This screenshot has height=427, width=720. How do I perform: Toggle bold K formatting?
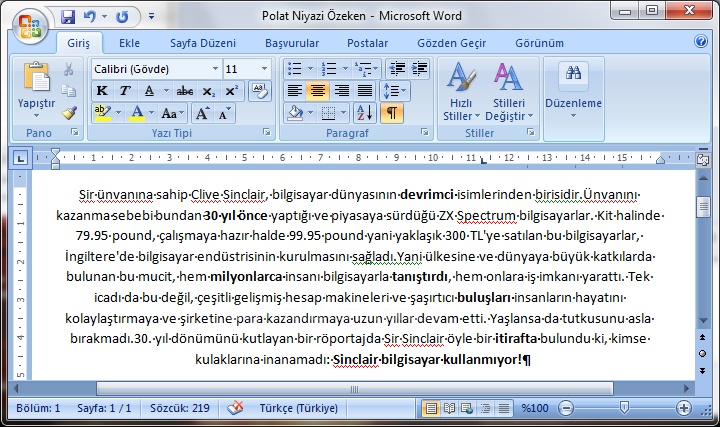pos(102,90)
